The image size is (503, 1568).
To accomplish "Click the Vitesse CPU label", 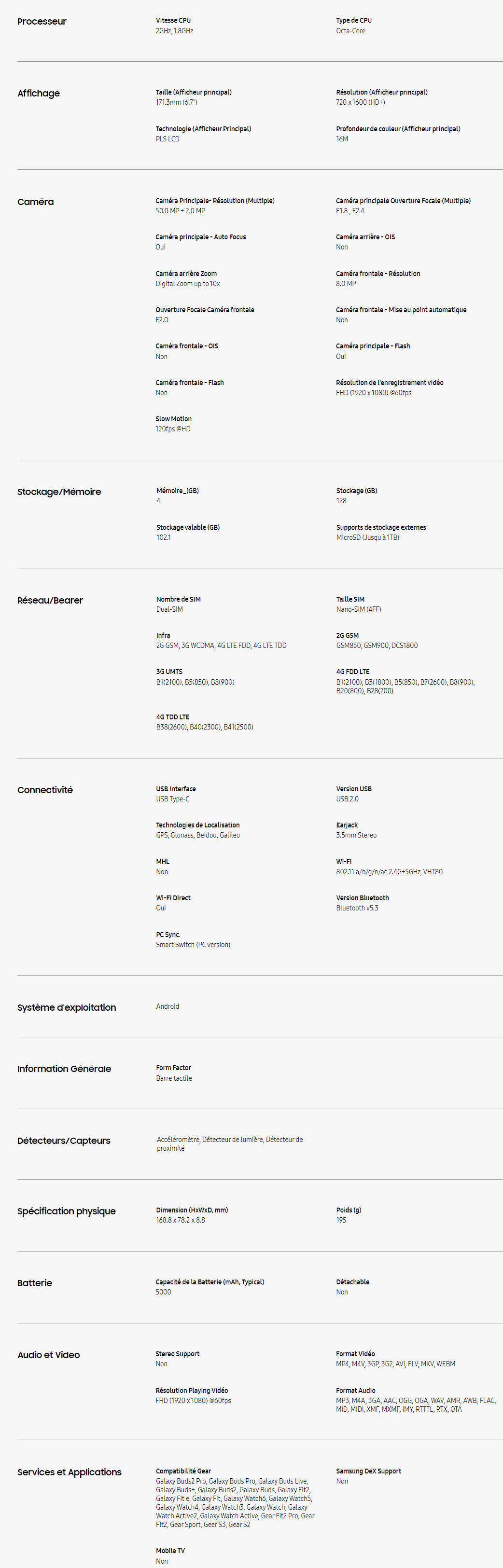I will [x=173, y=20].
